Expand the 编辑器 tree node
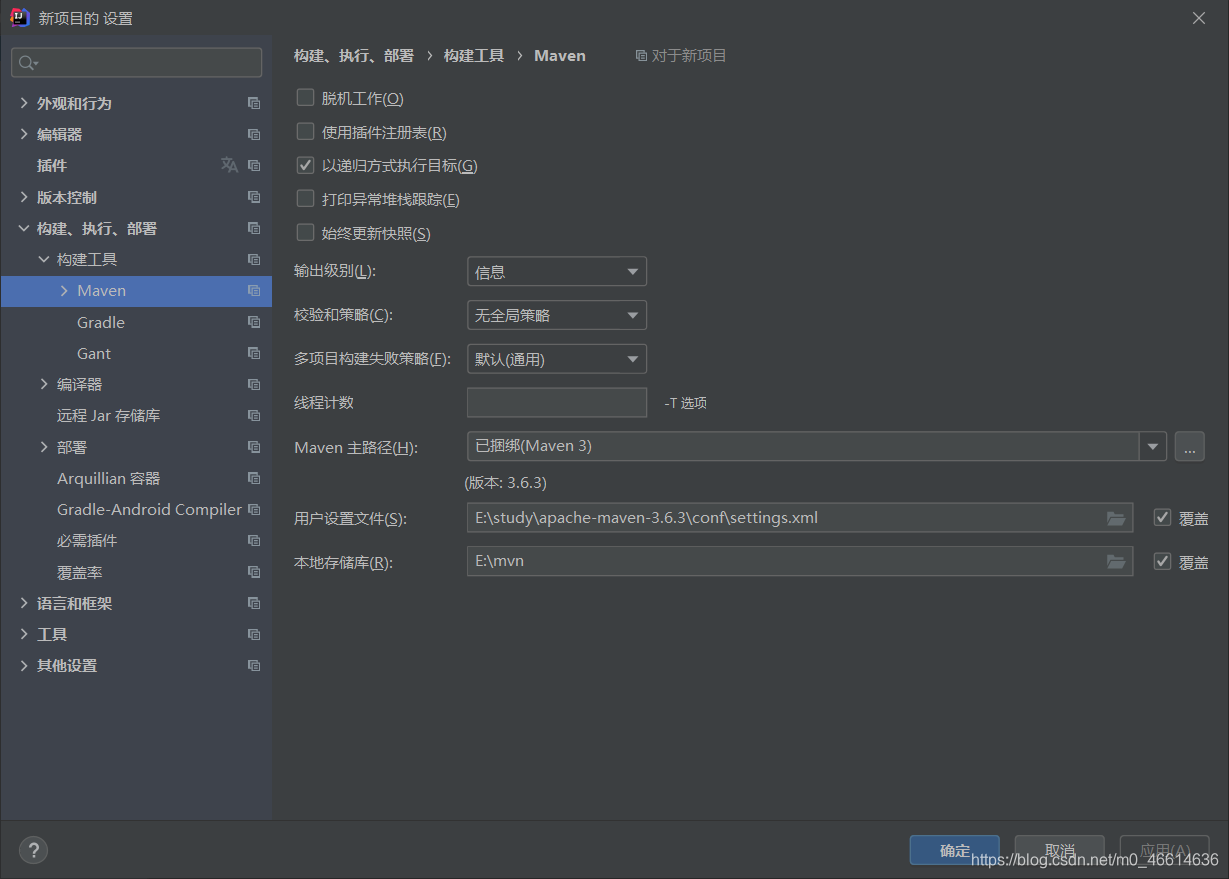The height and width of the screenshot is (879, 1229). 24,134
